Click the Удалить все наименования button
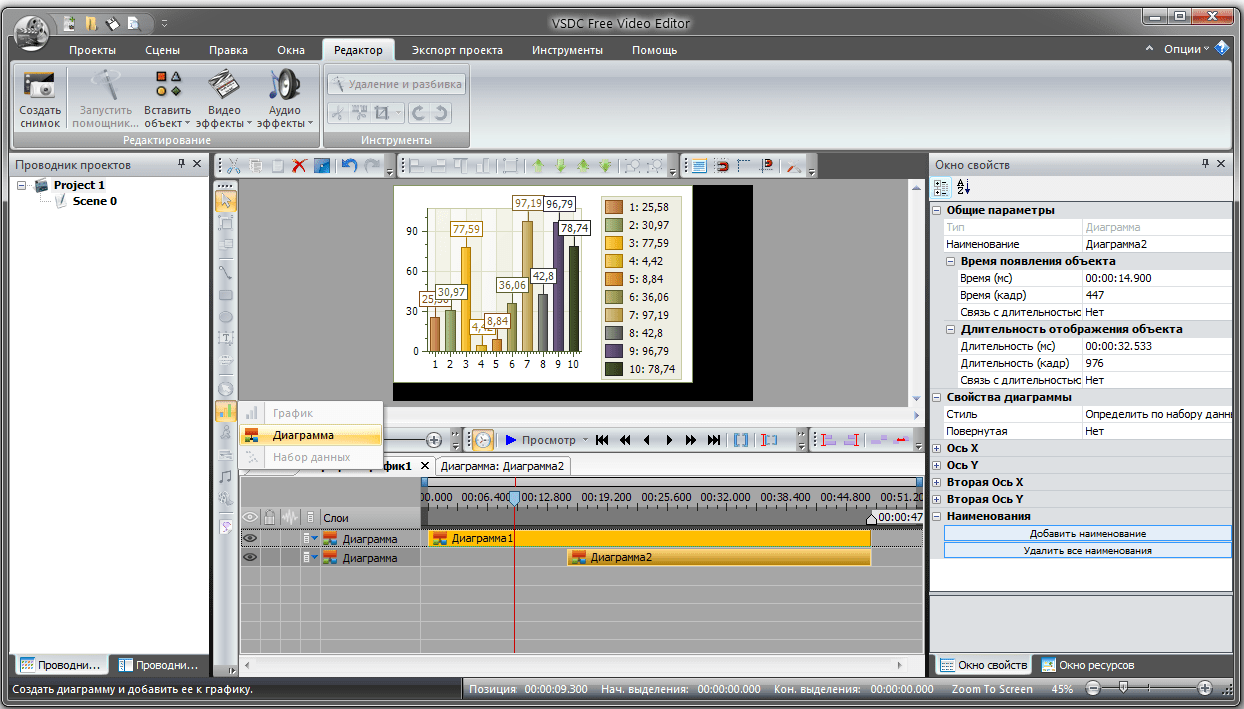 pos(1088,551)
